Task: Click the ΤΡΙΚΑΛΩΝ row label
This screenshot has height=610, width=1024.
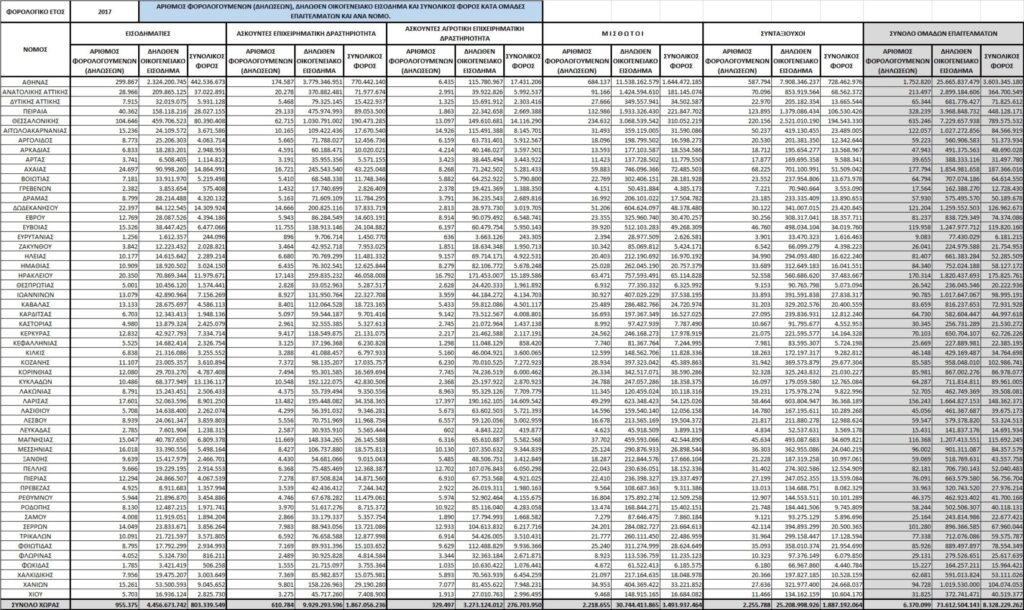Action: tap(35, 536)
